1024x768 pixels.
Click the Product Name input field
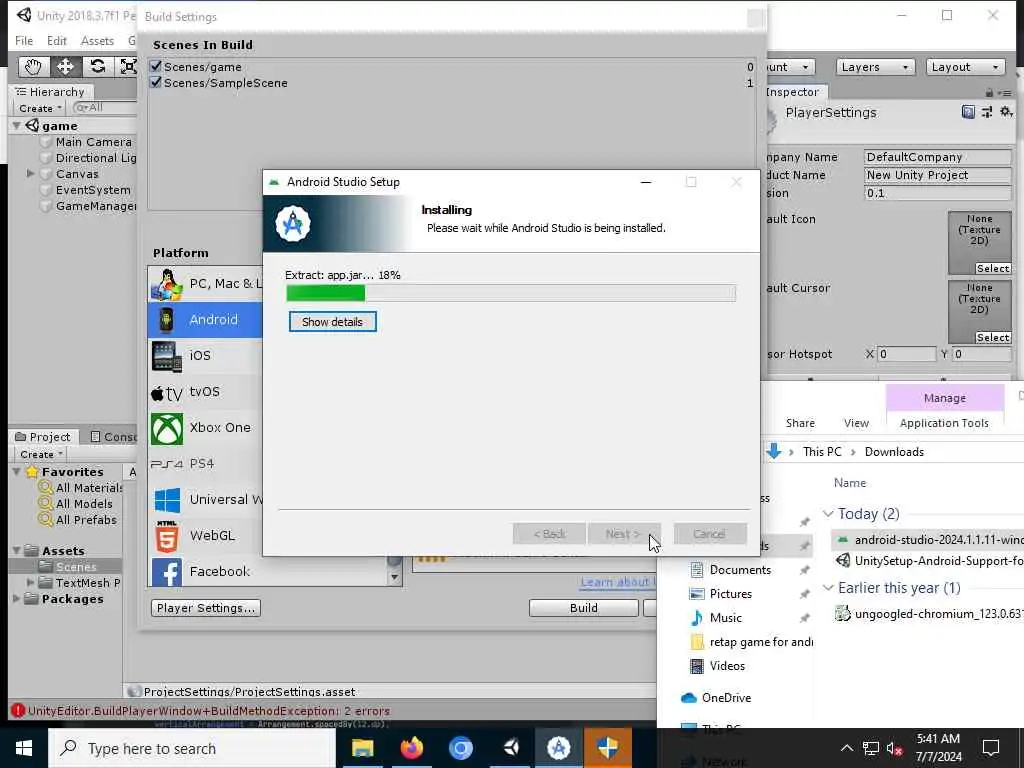click(x=938, y=175)
